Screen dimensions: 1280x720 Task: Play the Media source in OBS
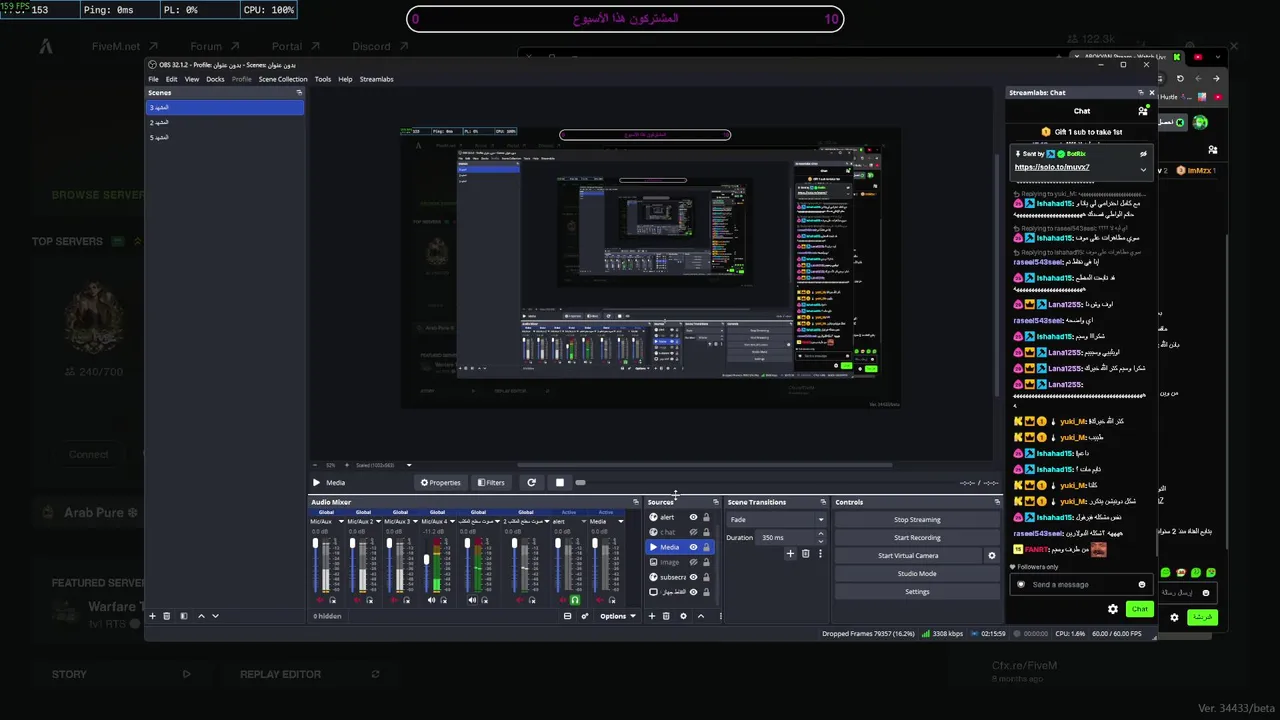[317, 483]
